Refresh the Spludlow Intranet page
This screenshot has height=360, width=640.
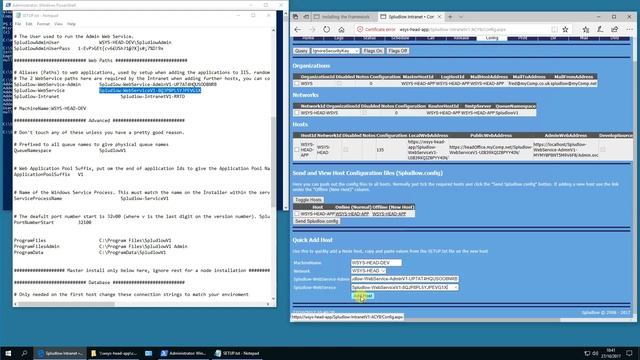click(x=327, y=29)
